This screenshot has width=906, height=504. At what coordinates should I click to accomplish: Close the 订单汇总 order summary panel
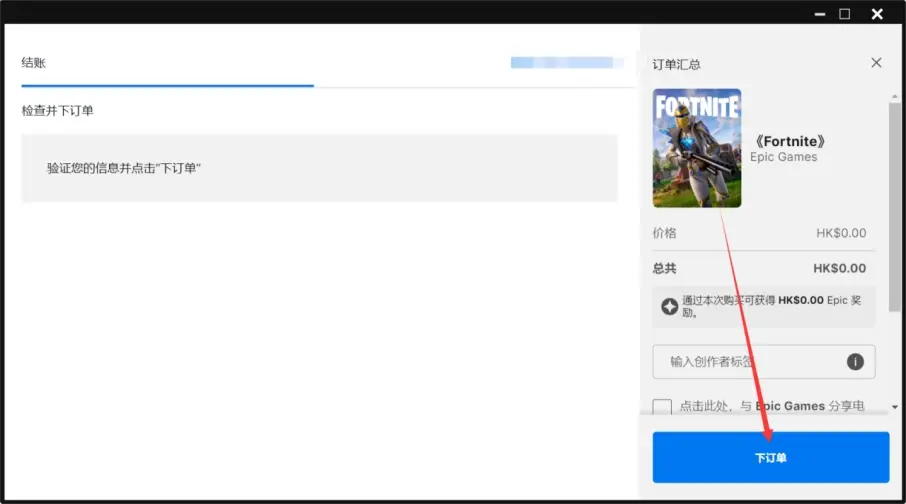tap(876, 62)
